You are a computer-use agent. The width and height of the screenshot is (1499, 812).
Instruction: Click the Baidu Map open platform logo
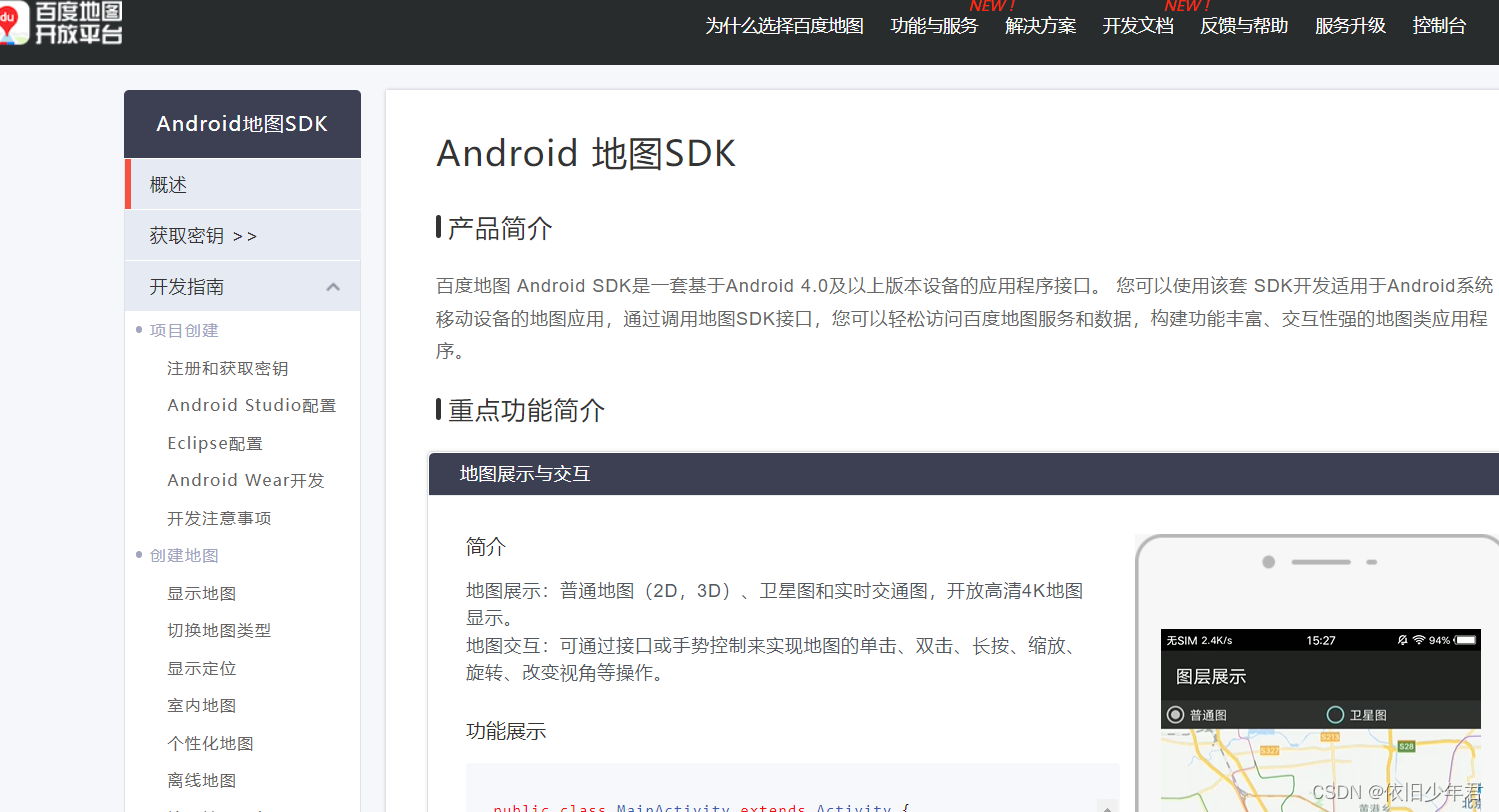(x=62, y=22)
